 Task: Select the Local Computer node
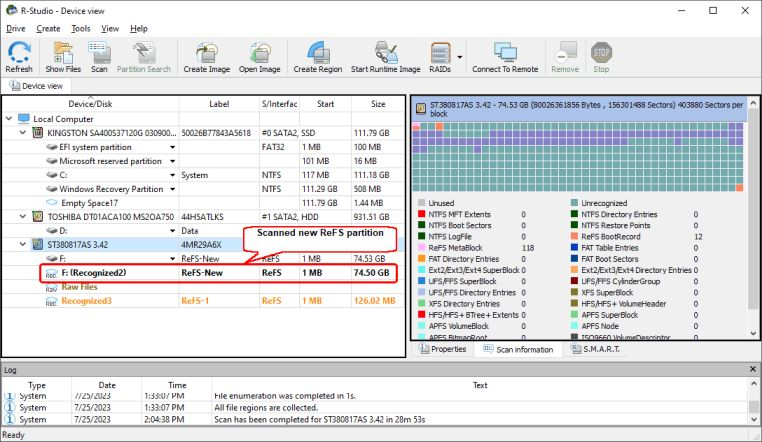coord(63,119)
